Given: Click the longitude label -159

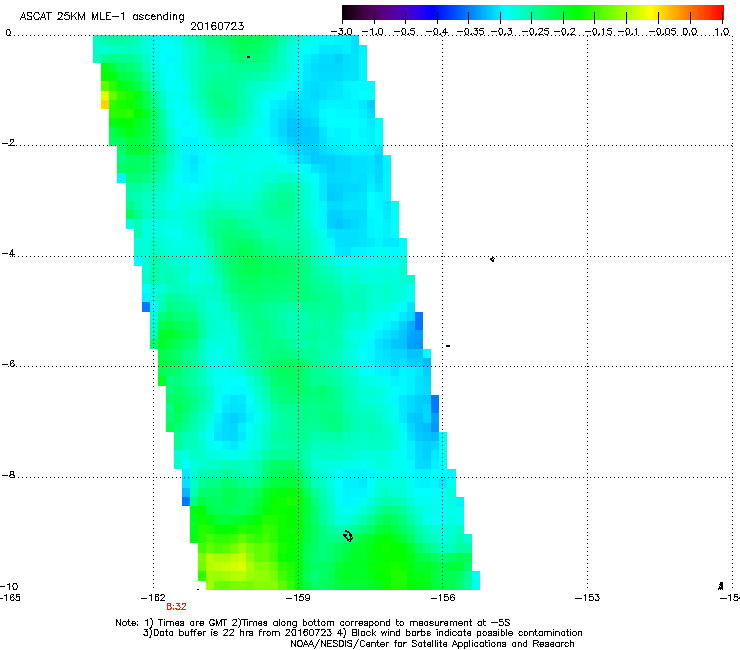Looking at the screenshot, I should [x=298, y=598].
